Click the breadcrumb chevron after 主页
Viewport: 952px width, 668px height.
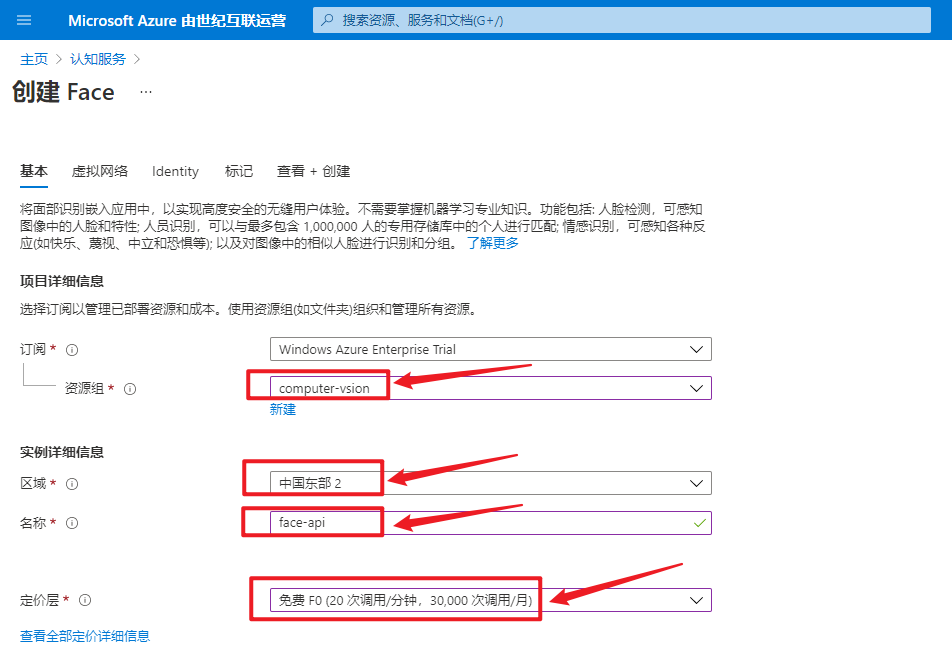(59, 59)
